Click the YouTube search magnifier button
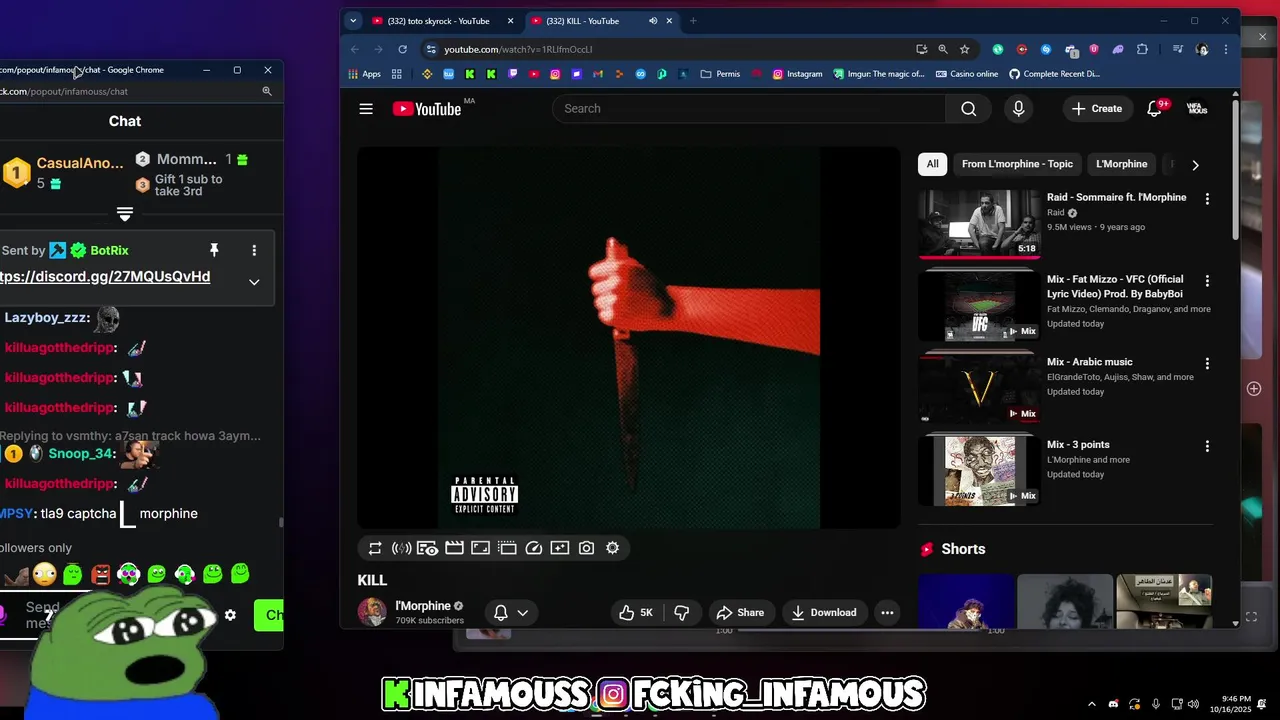This screenshot has height=720, width=1280. [968, 109]
